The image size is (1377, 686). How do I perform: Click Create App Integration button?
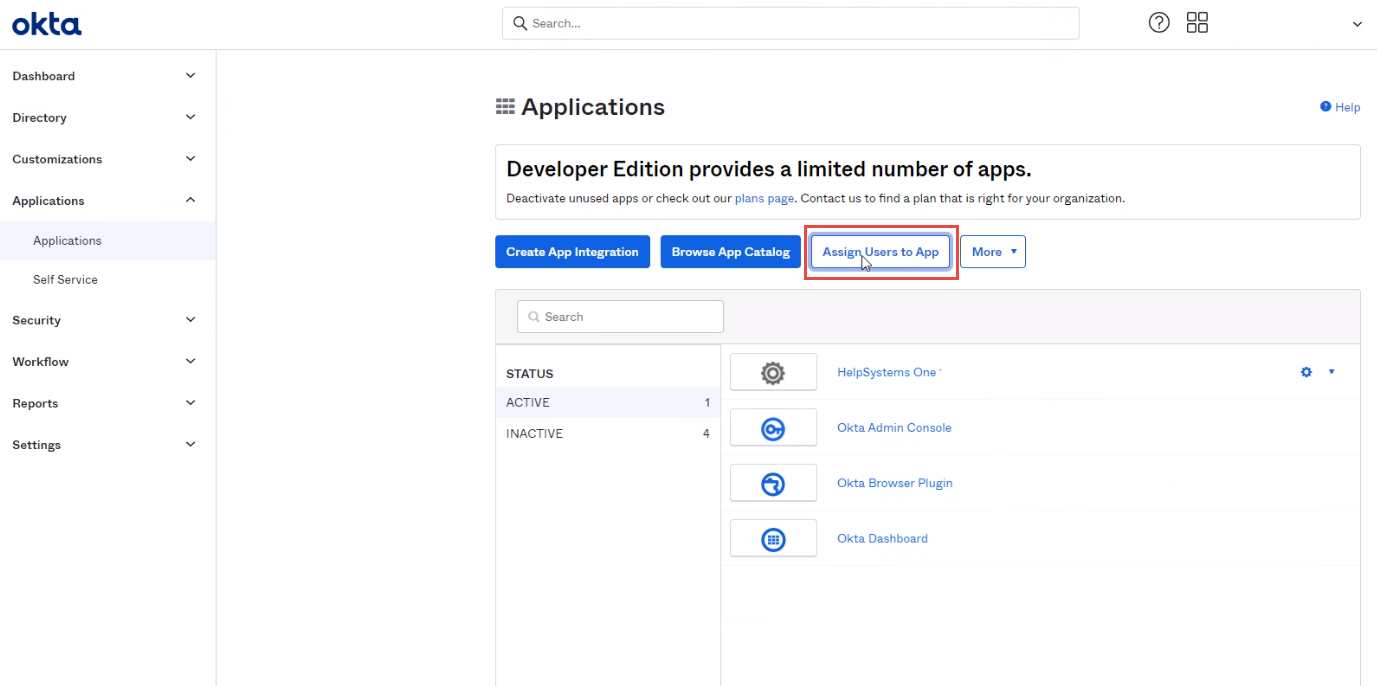point(572,252)
